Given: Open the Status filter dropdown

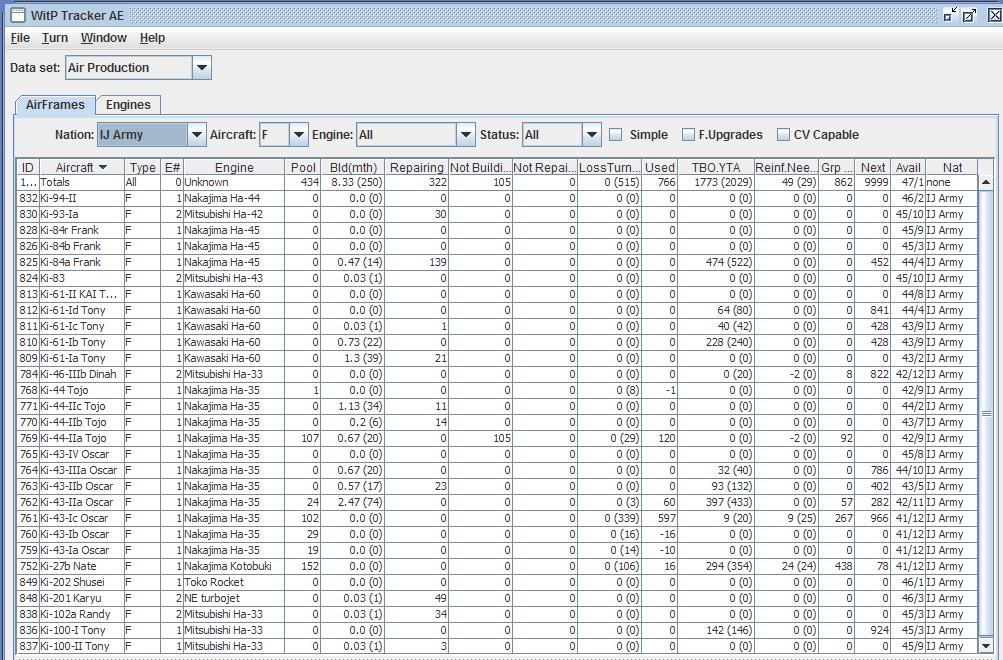Looking at the screenshot, I should coord(592,135).
